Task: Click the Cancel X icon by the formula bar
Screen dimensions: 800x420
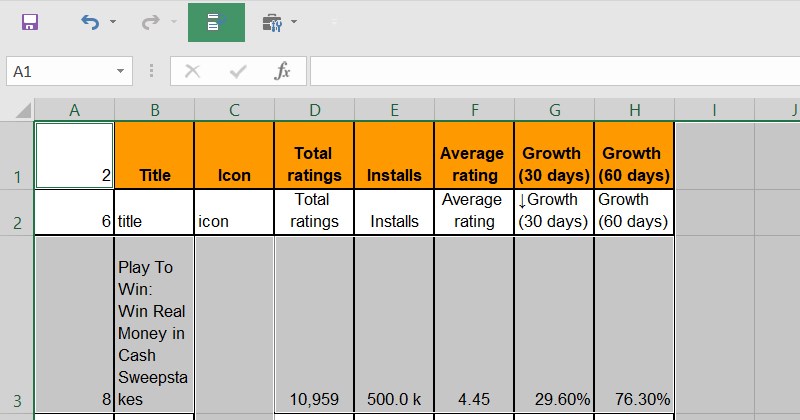Action: 193,71
